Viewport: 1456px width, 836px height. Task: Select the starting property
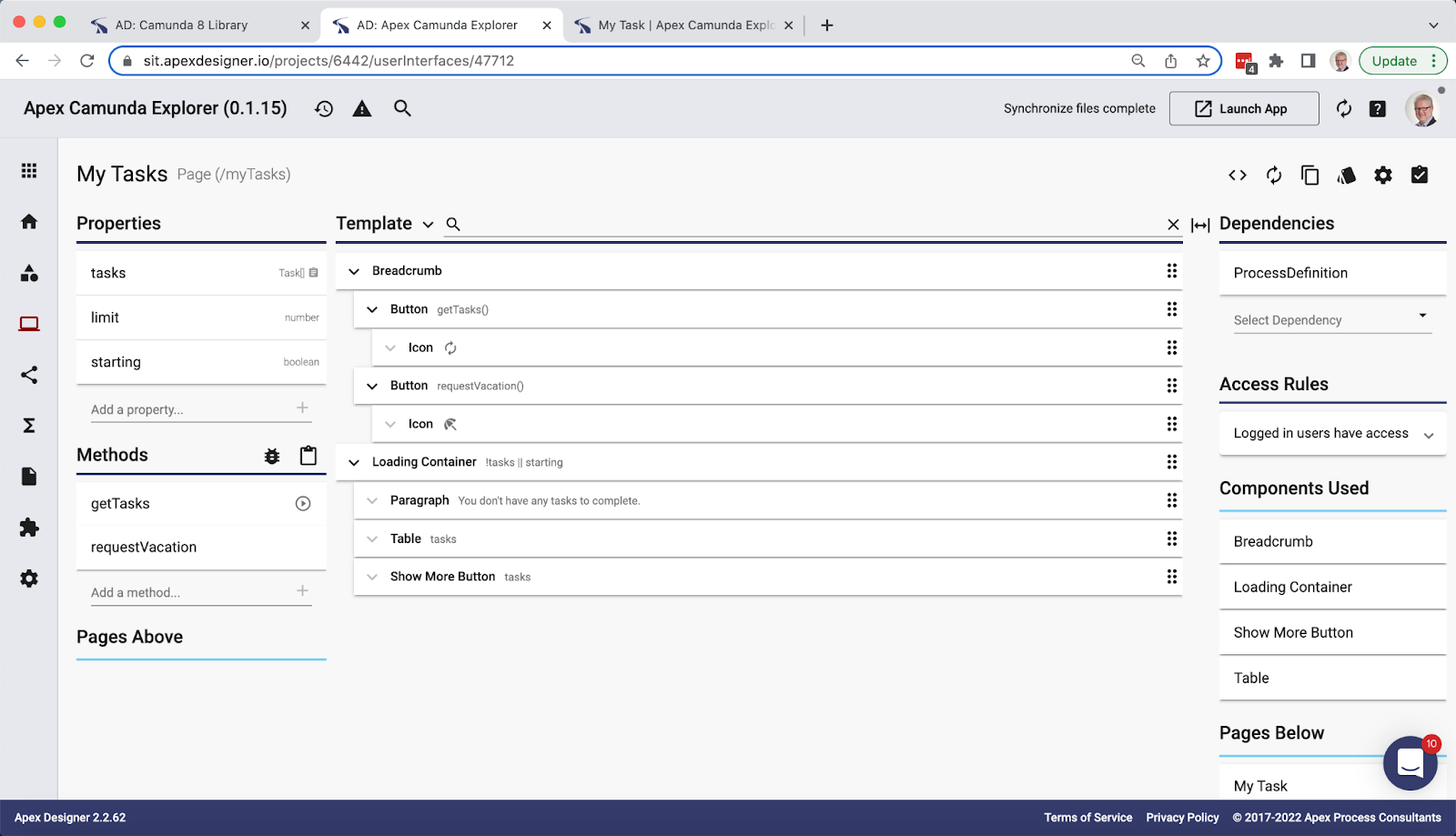(x=201, y=362)
